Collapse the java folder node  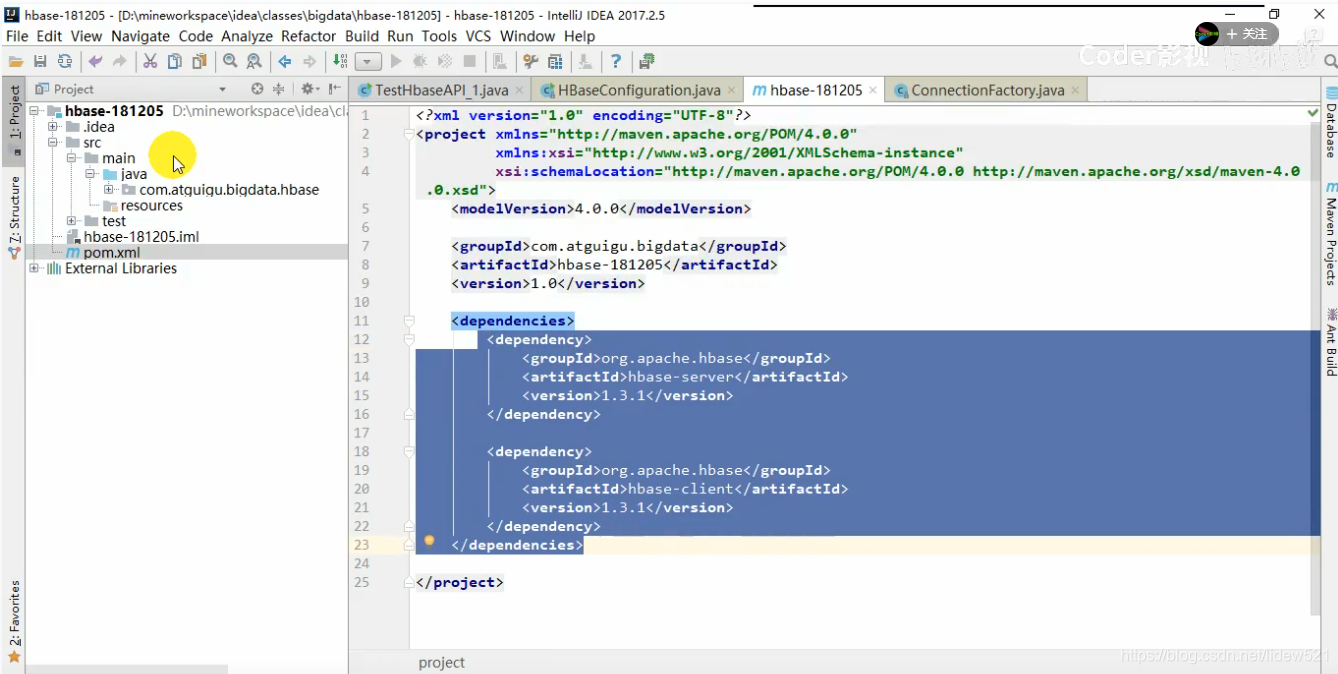point(90,174)
